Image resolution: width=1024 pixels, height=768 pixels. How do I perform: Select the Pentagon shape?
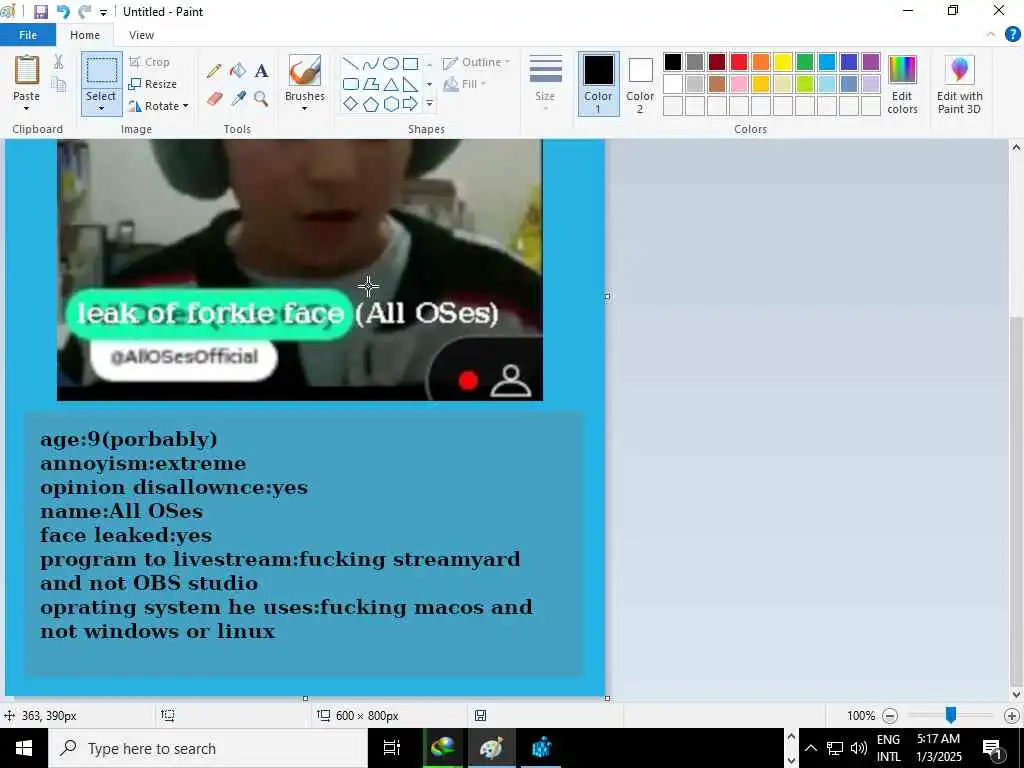[x=370, y=104]
